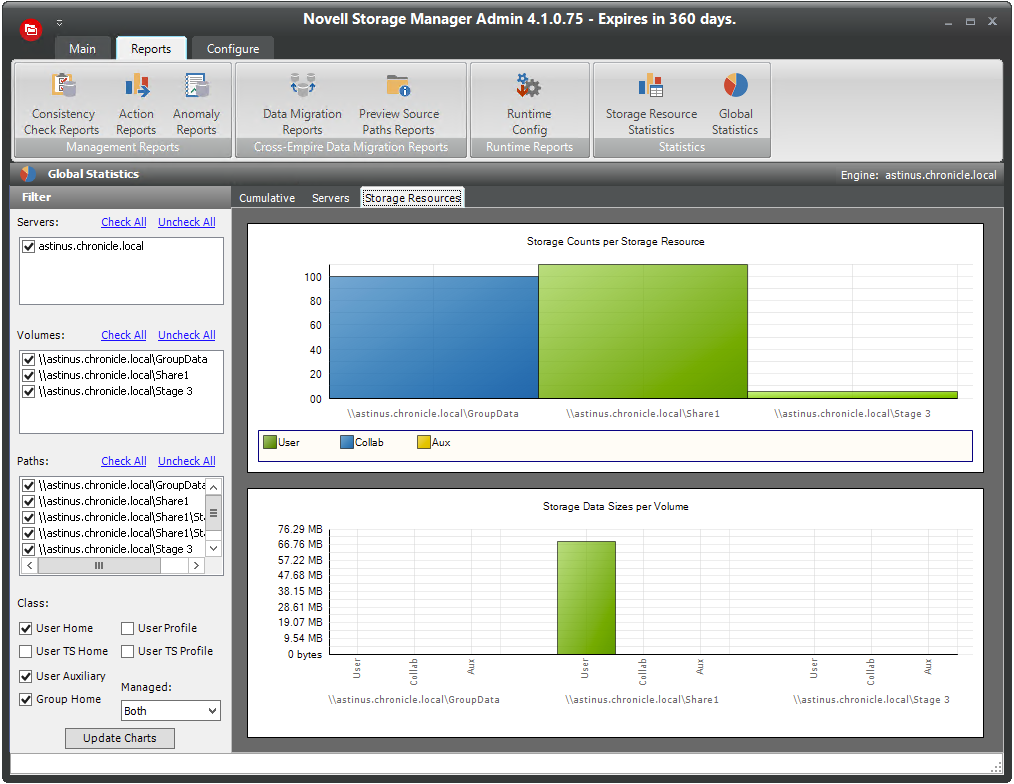Open the Managed dropdown showing Both
The height and width of the screenshot is (784, 1014).
click(x=170, y=711)
